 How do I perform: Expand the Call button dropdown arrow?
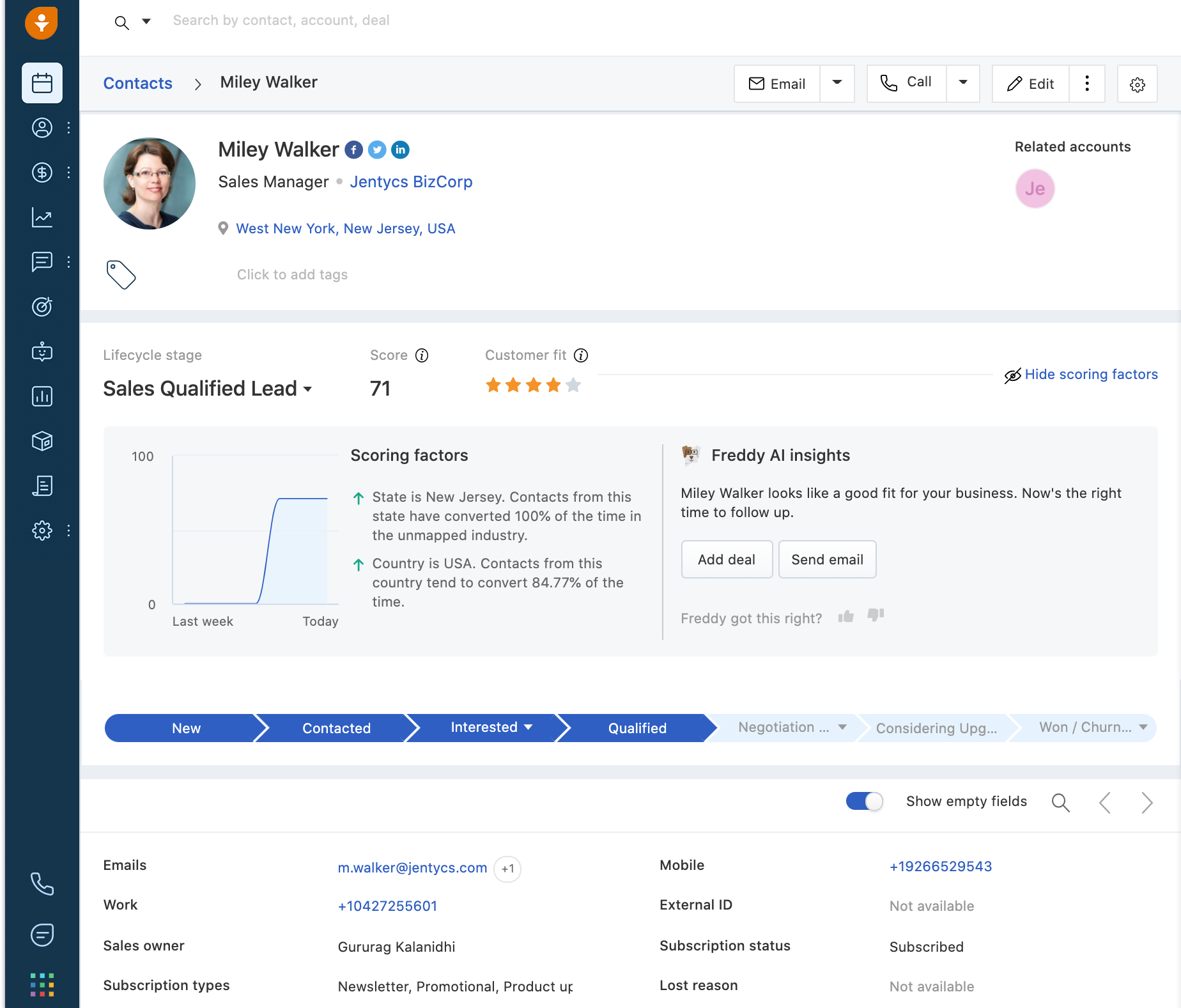tap(962, 83)
